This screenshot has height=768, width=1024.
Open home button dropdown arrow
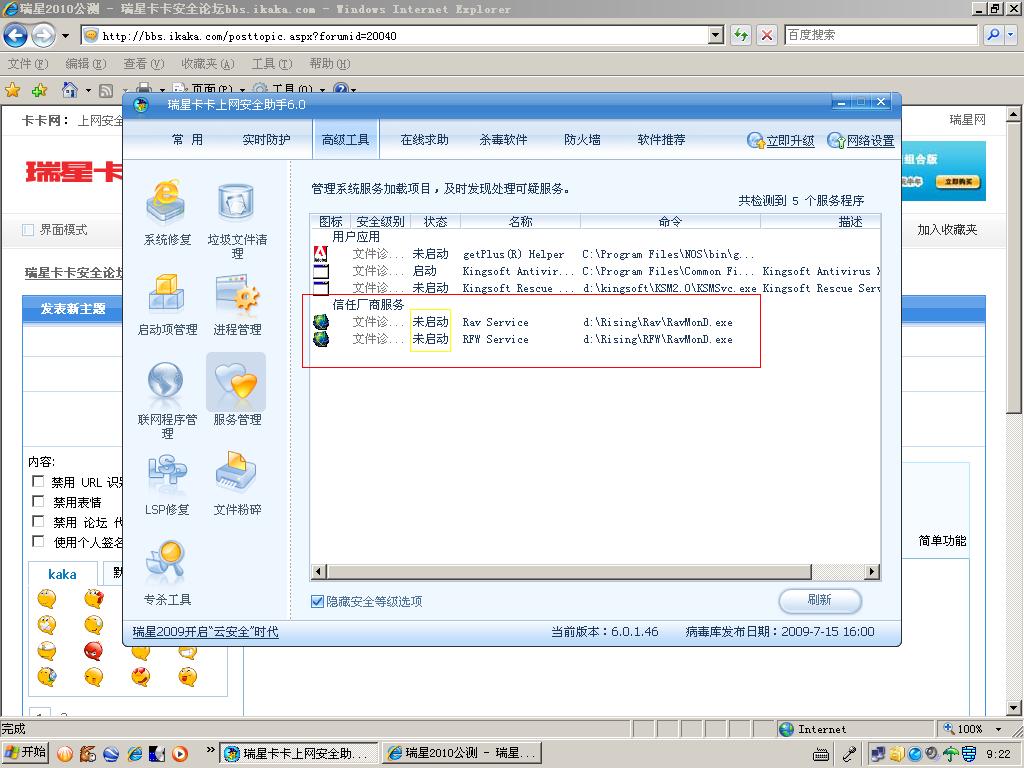point(88,90)
